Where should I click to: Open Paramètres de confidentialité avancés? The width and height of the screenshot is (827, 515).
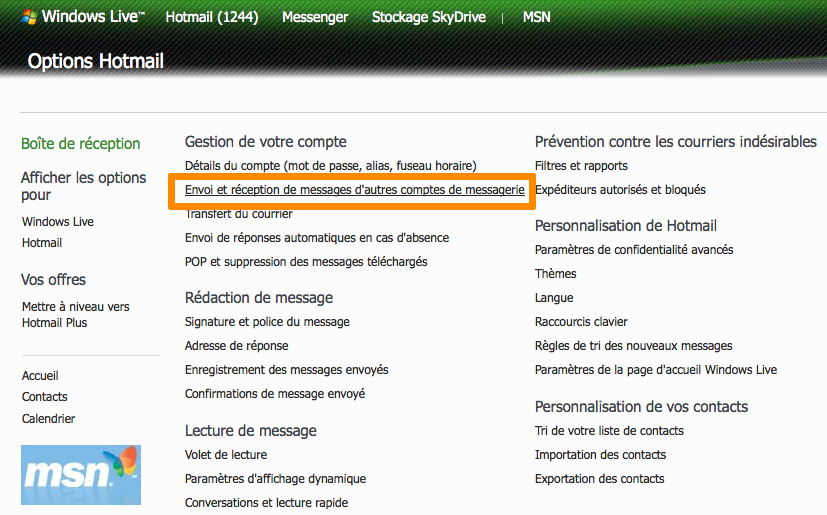point(634,250)
